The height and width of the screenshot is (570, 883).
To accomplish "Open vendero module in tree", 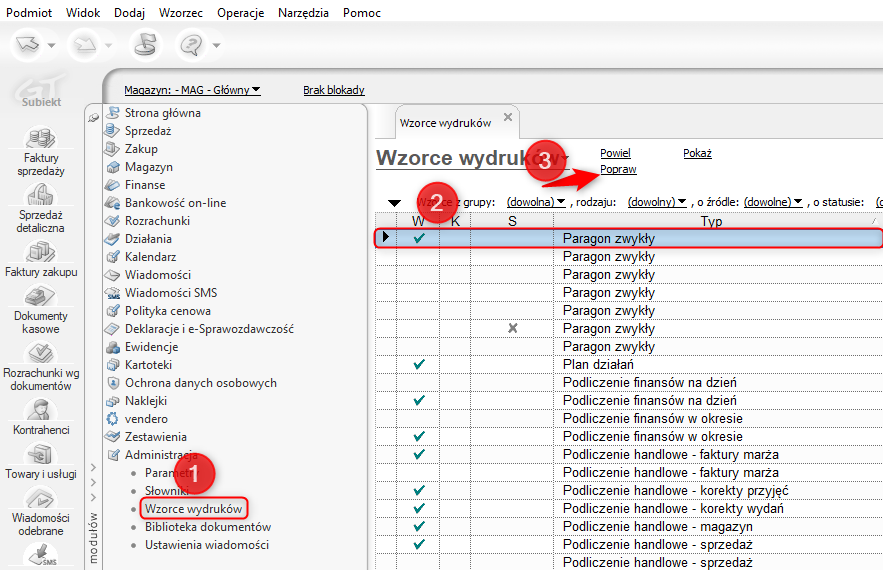I will (x=146, y=419).
